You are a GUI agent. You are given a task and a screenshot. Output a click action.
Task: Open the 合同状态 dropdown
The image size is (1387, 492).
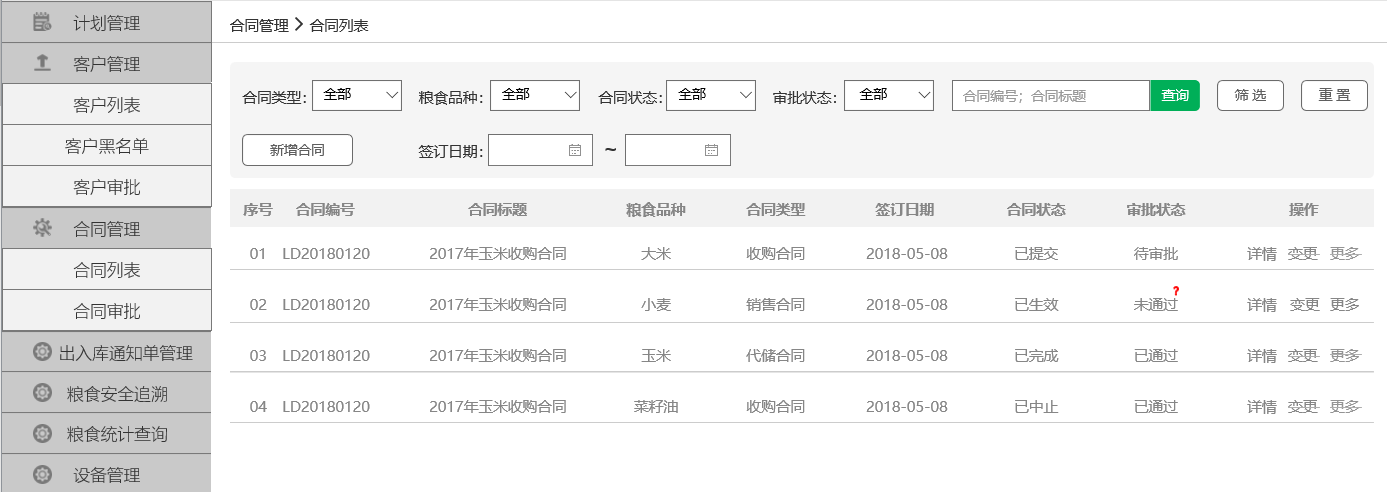(711, 95)
